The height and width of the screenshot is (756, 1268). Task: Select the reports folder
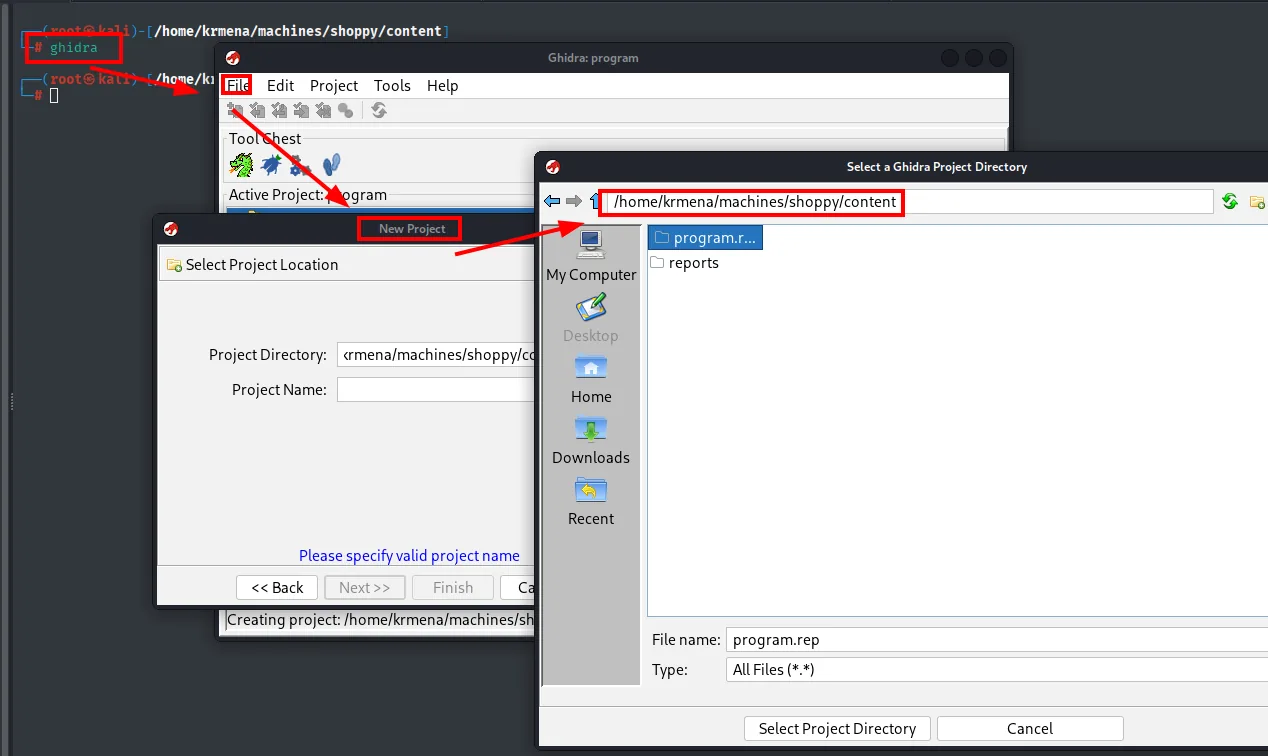(x=685, y=263)
